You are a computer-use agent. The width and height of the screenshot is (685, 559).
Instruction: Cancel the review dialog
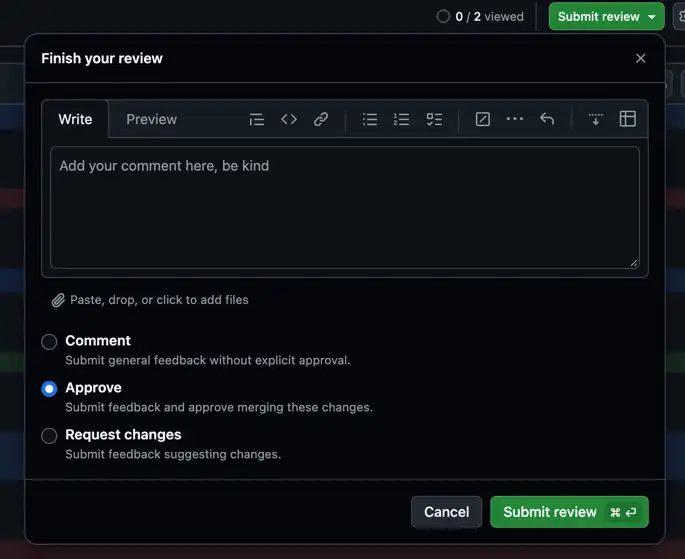(446, 512)
